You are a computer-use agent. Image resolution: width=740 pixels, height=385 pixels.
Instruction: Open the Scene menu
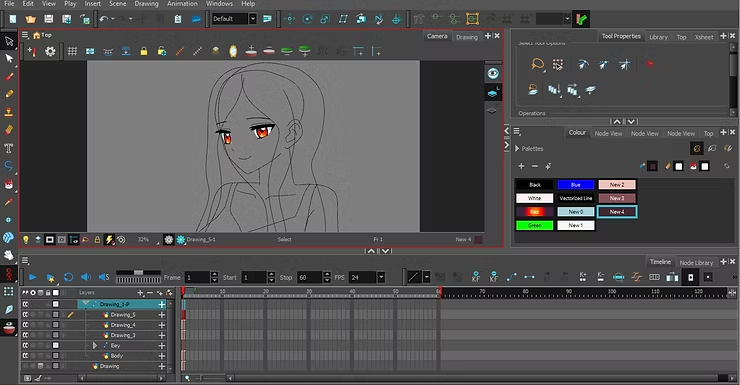pyautogui.click(x=118, y=4)
